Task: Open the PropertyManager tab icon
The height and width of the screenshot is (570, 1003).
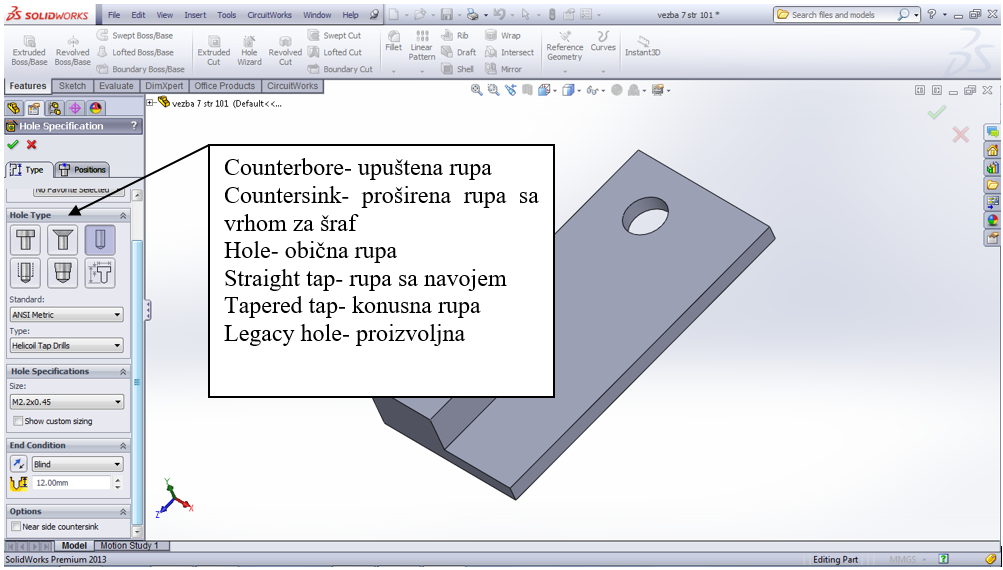Action: (x=33, y=108)
